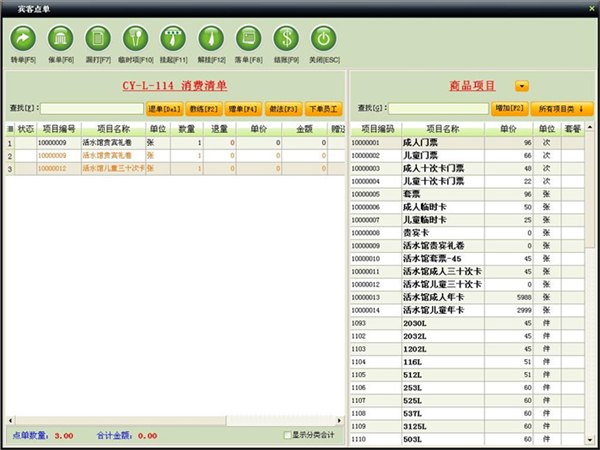Image resolution: width=600 pixels, height=450 pixels.
Task: Open 结账[F9] checkout dollar icon
Action: [286, 39]
